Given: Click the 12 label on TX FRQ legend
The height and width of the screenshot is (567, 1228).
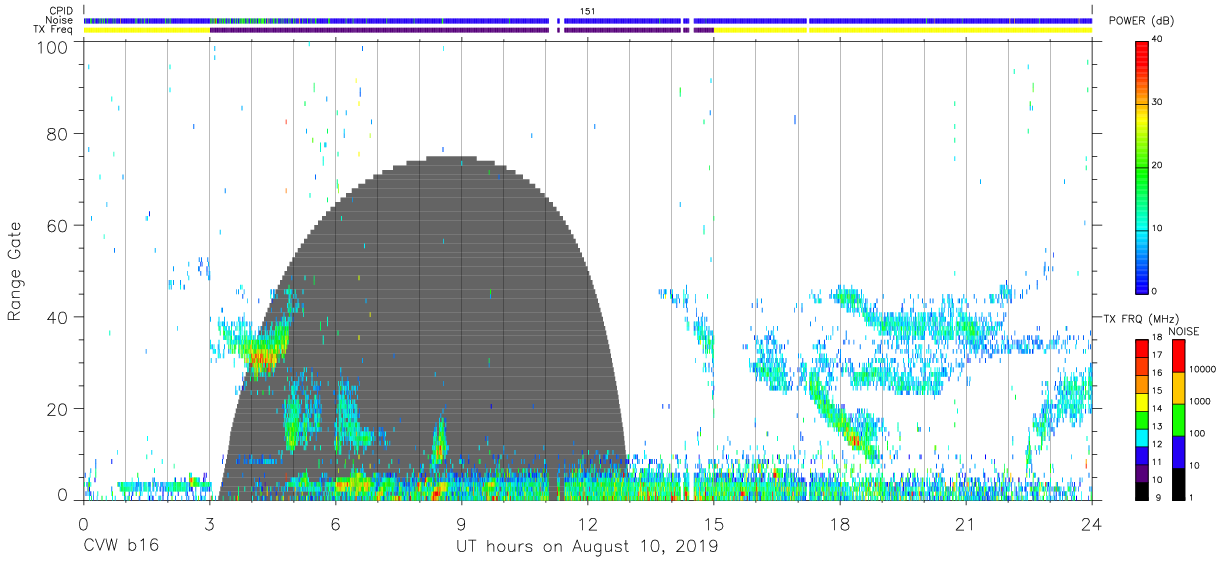Looking at the screenshot, I should point(1157,444).
